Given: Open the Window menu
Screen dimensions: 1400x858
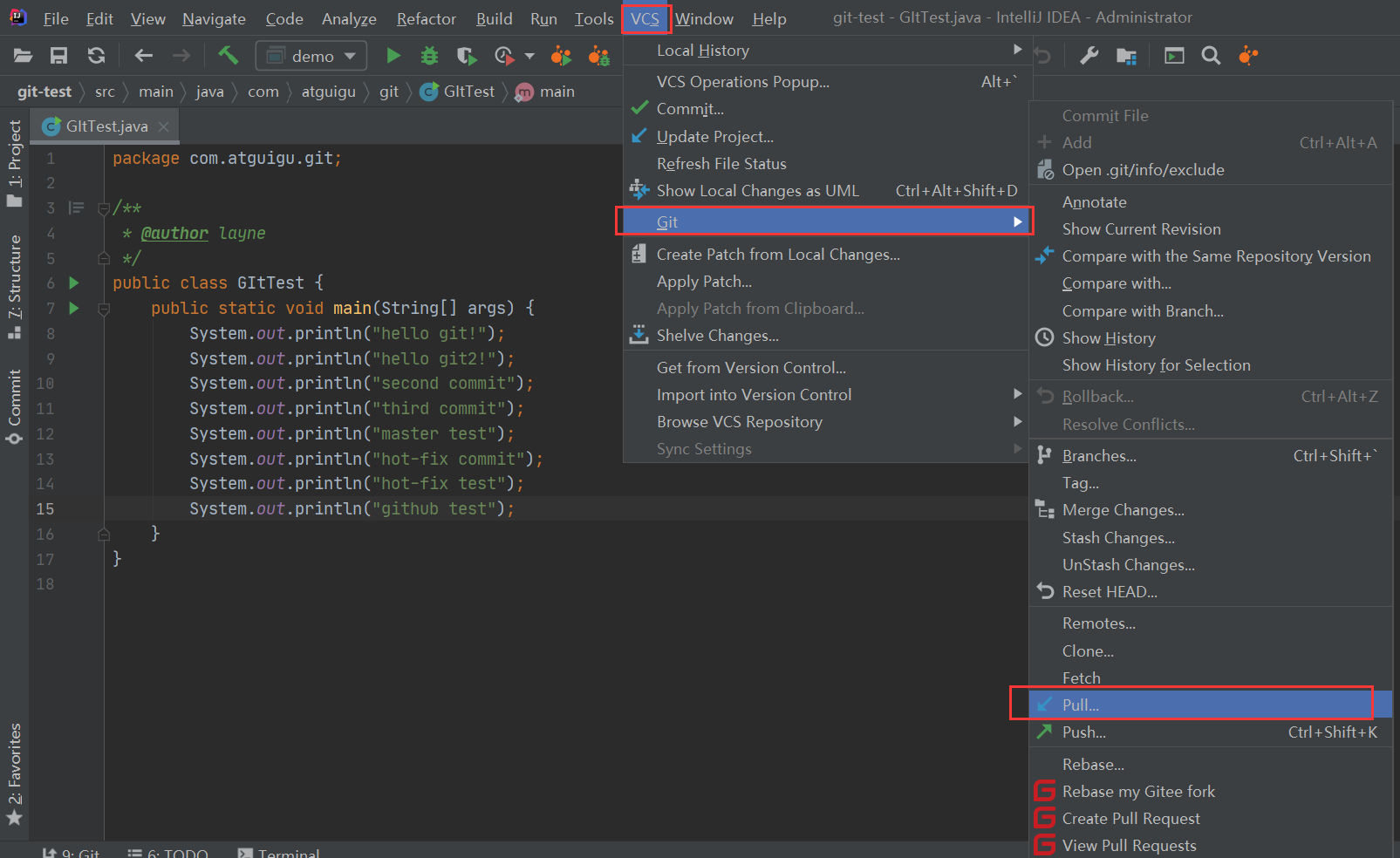Looking at the screenshot, I should (x=704, y=18).
